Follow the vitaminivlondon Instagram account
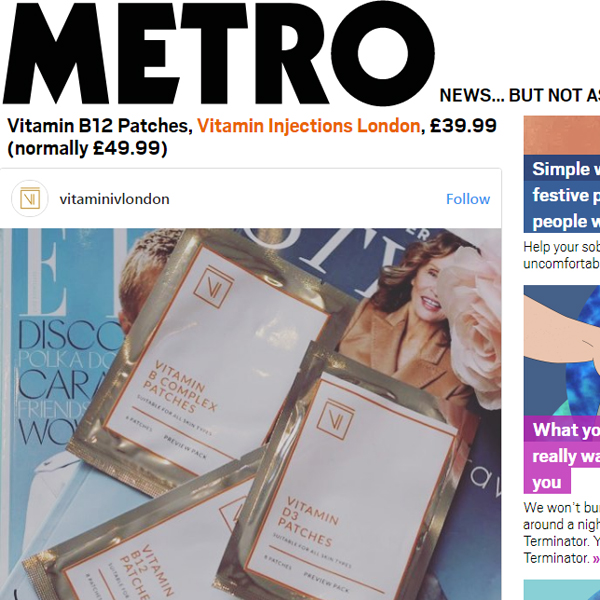The image size is (600, 600). pyautogui.click(x=468, y=199)
